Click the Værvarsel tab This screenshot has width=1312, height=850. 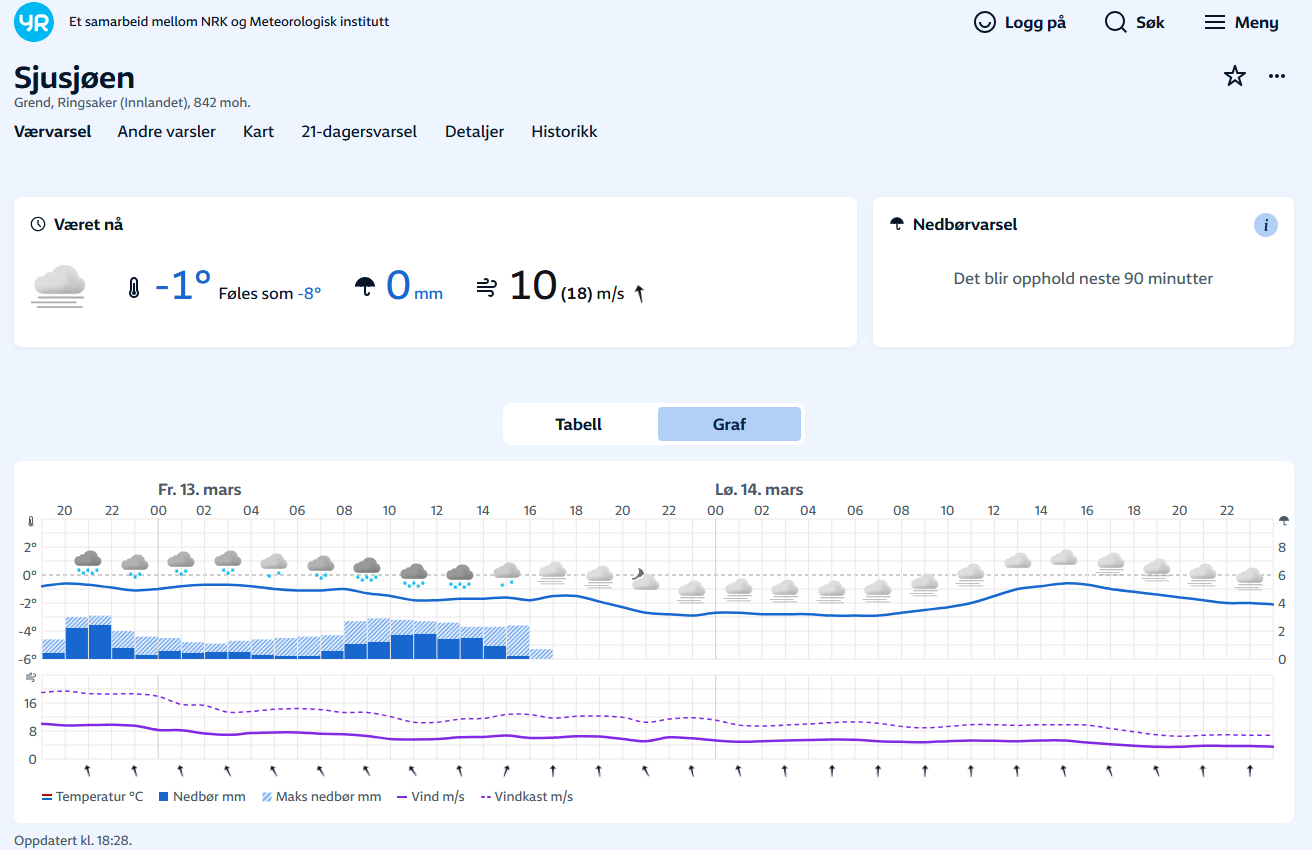(x=53, y=131)
